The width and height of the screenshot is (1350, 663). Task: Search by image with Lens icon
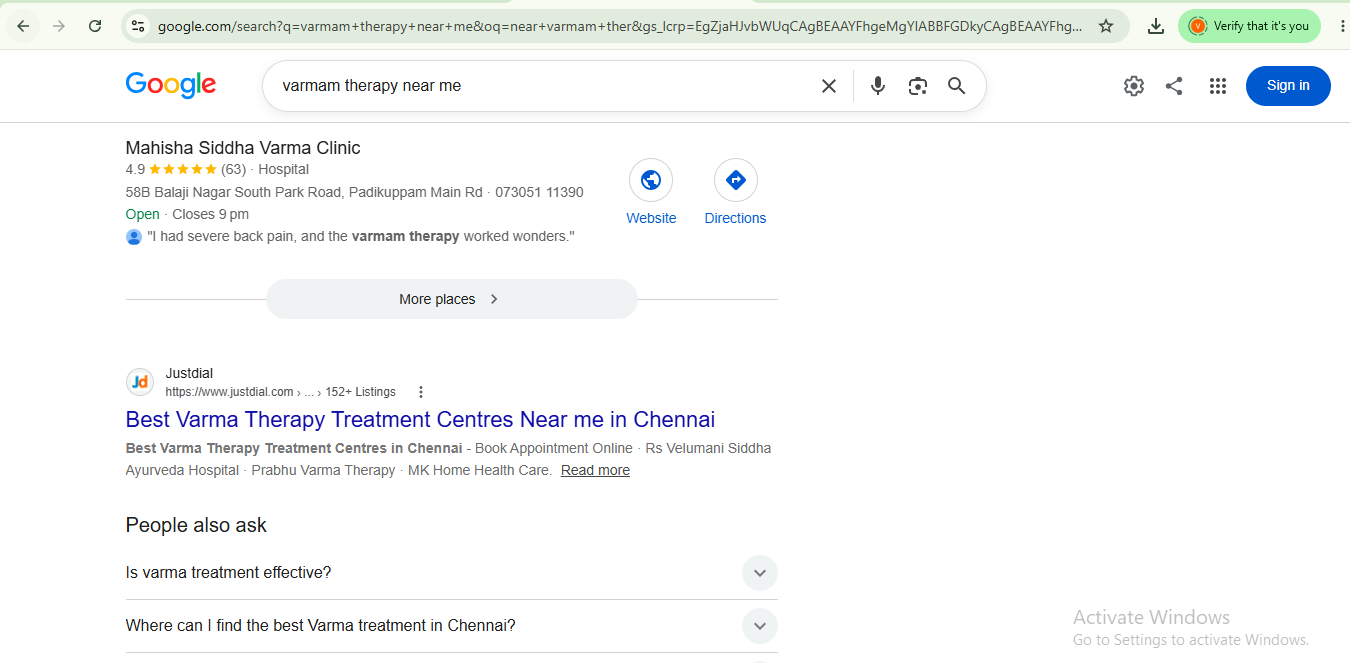click(x=918, y=86)
